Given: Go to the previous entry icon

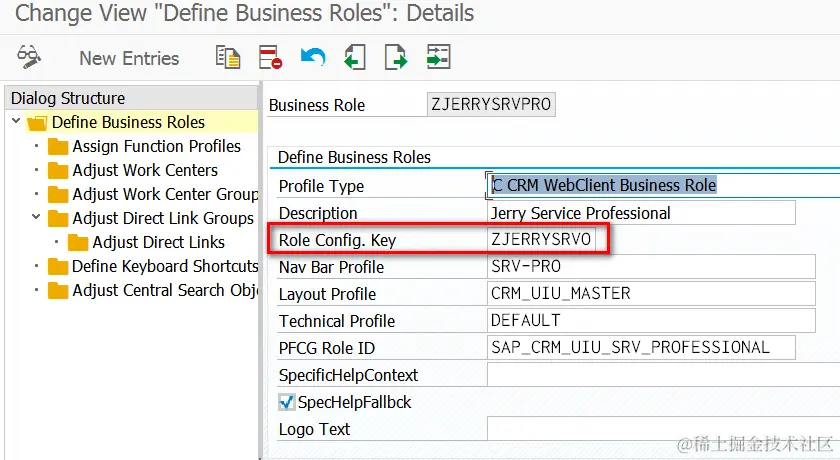Looking at the screenshot, I should pos(354,57).
